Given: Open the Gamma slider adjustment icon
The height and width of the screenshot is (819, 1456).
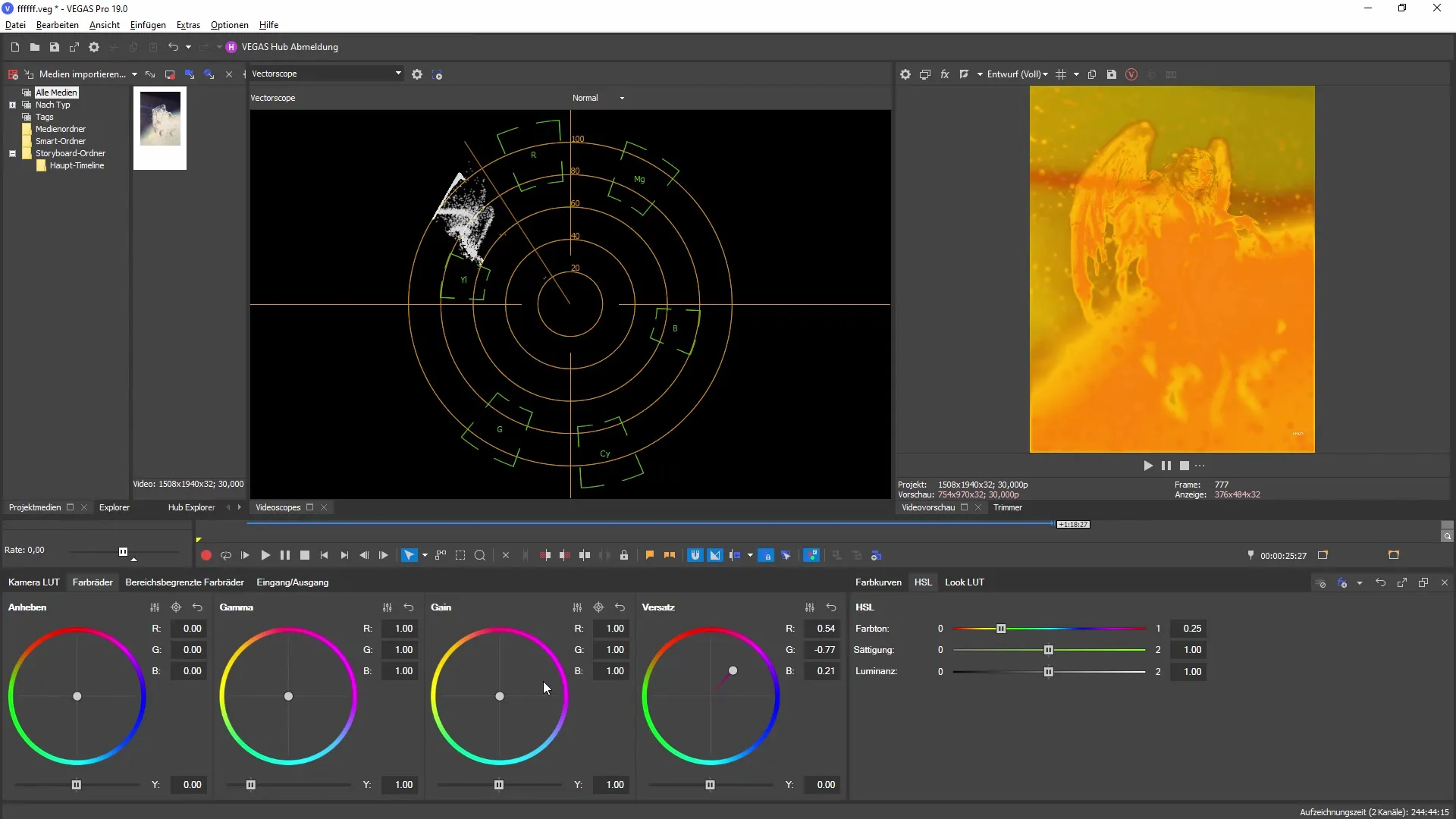Looking at the screenshot, I should click(x=388, y=607).
